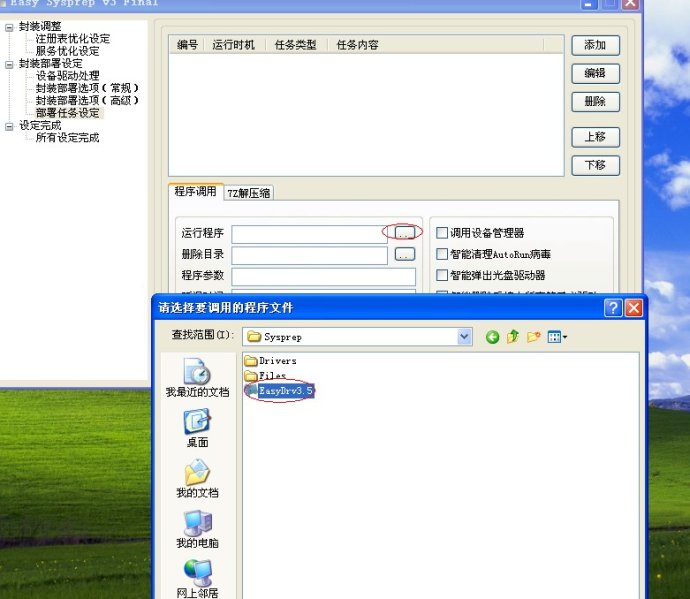
Task: Go back using the green arrow icon
Action: click(x=492, y=337)
